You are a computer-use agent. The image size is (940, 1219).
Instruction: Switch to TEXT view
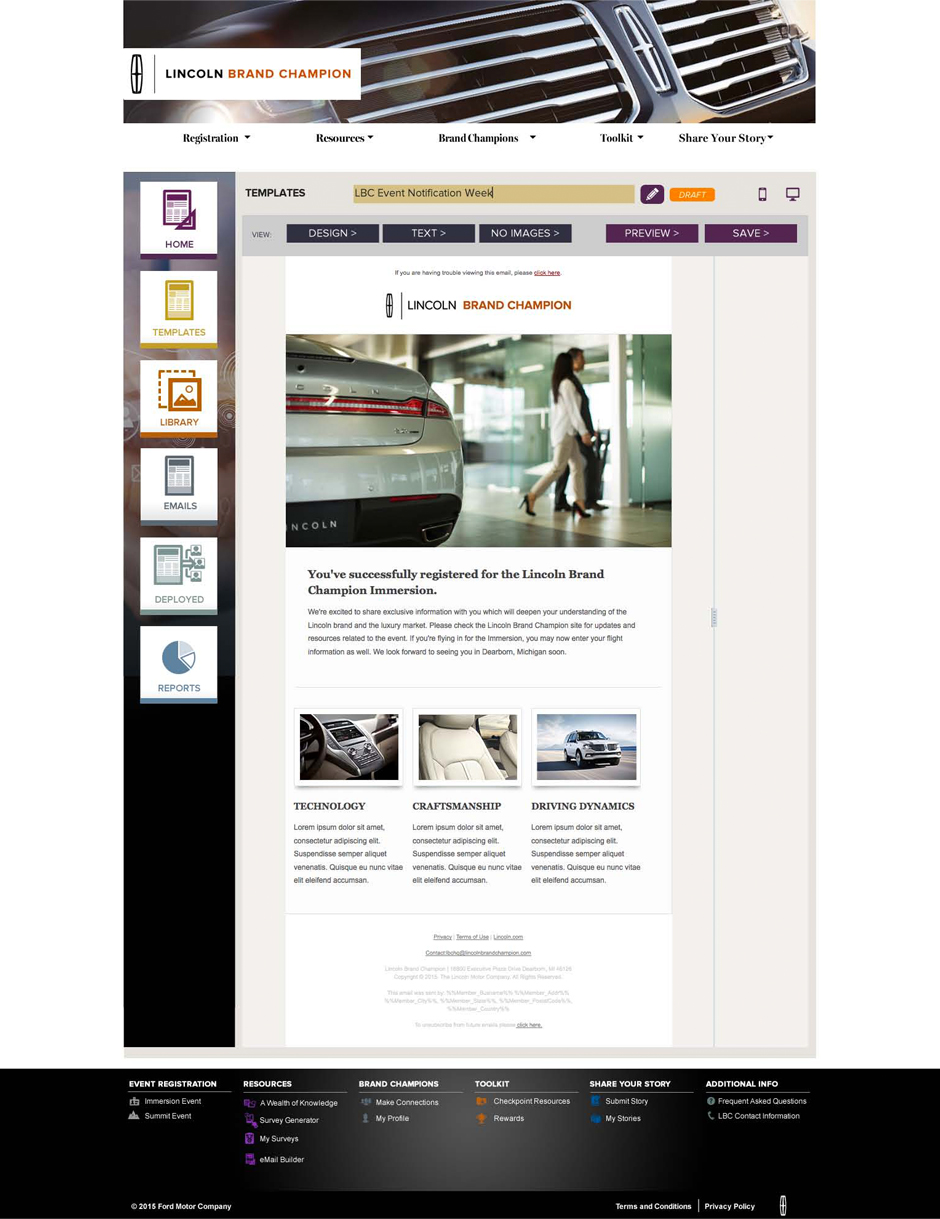click(429, 233)
